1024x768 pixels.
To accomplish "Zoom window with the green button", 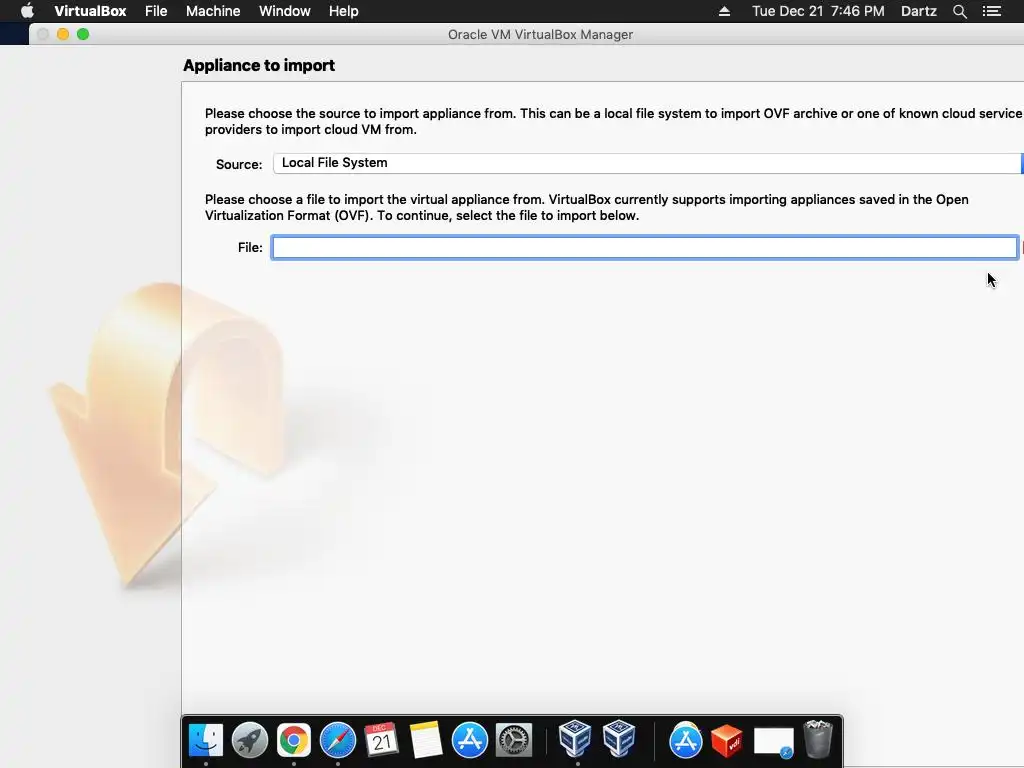I will [83, 34].
